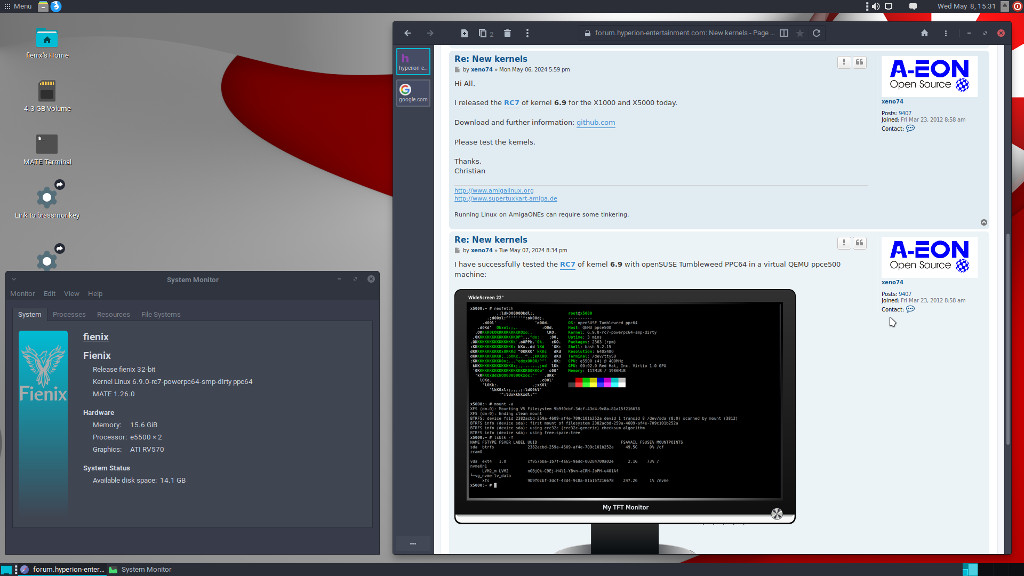Switch to the google.com side tab
Viewport: 1024px width, 576px height.
pyautogui.click(x=413, y=93)
